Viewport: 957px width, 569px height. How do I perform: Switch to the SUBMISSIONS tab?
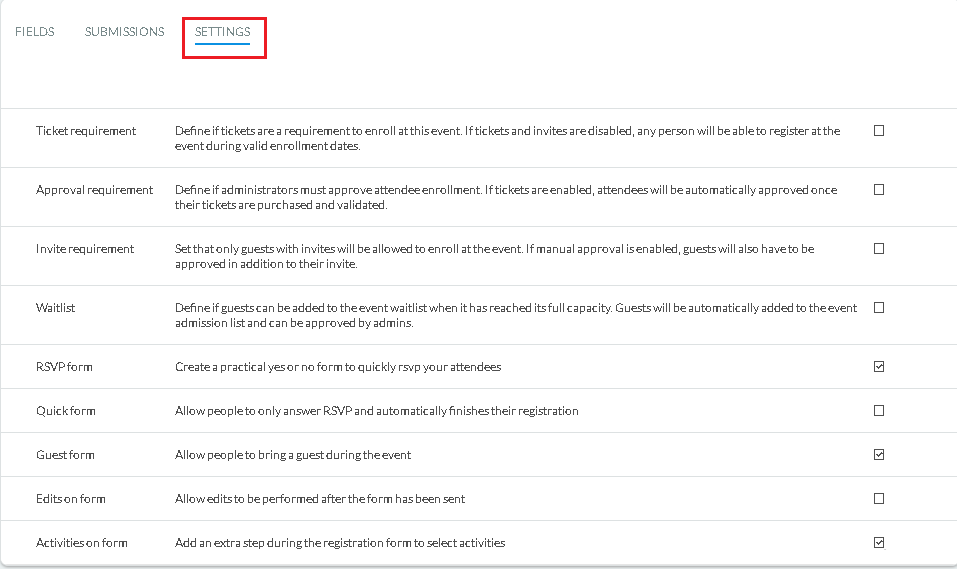coord(125,32)
